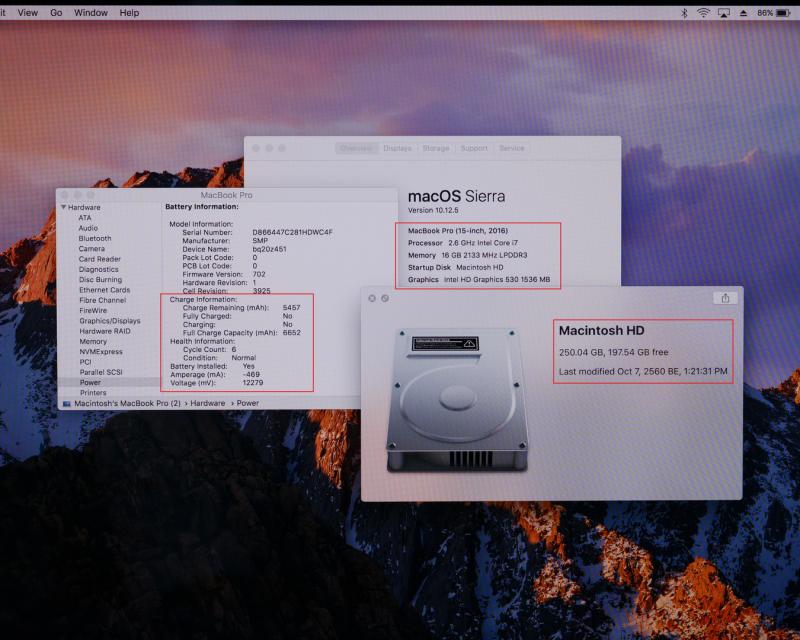Image resolution: width=800 pixels, height=640 pixels.
Task: Open the Wi-Fi status menu
Action: coord(703,13)
